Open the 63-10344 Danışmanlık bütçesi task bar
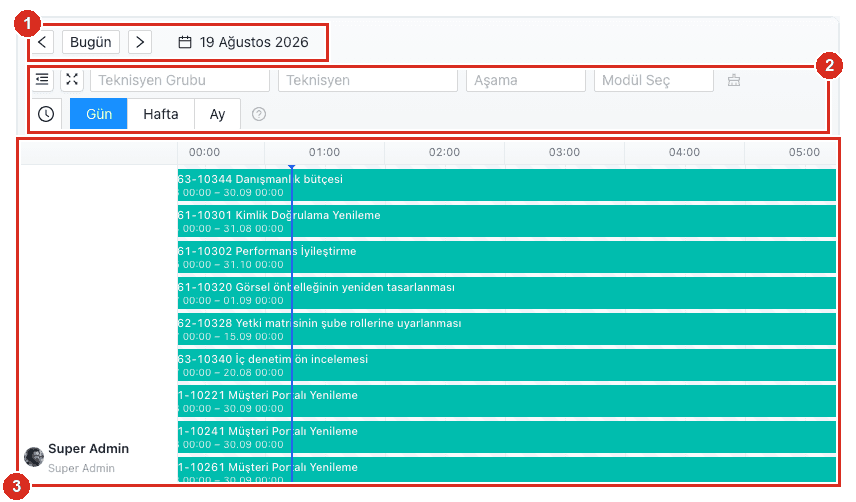This screenshot has height=502, width=856. pos(507,185)
